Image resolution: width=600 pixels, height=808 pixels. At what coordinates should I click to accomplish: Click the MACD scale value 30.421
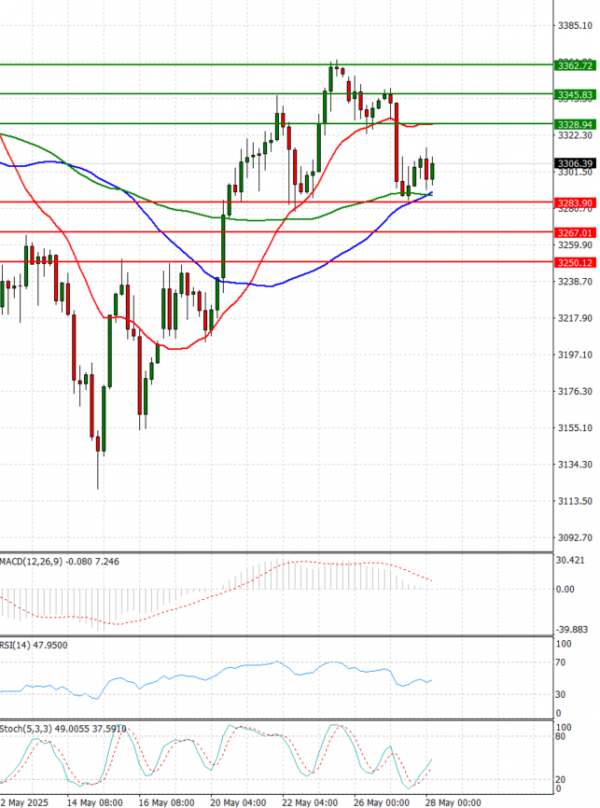click(x=570, y=560)
